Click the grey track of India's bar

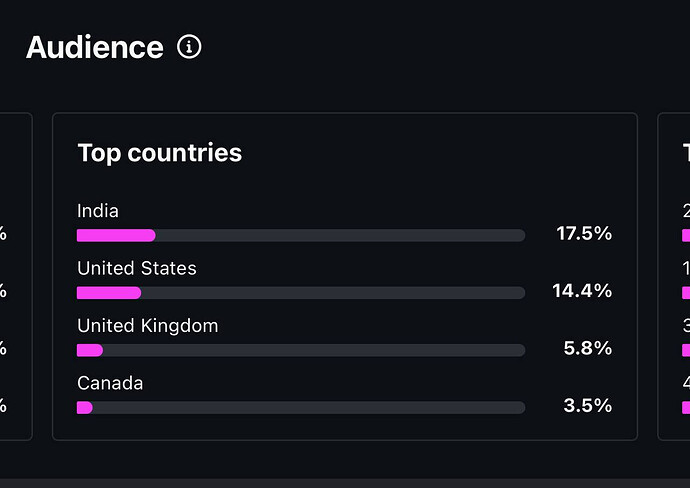340,235
